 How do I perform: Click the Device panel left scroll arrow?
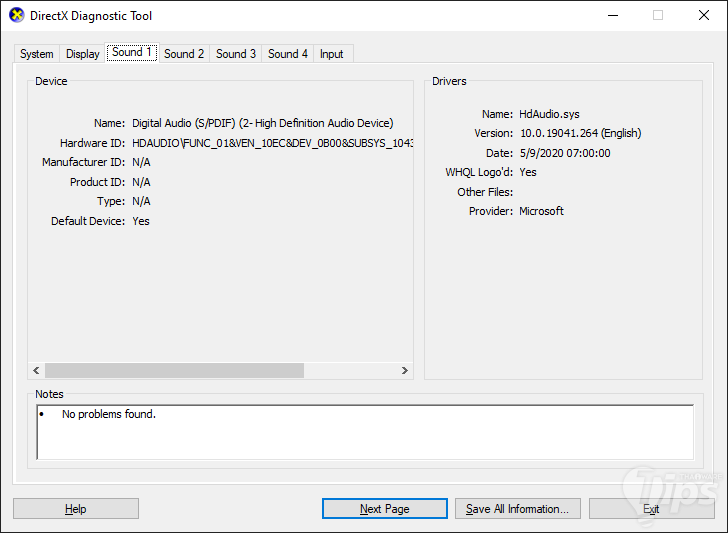[x=36, y=370]
